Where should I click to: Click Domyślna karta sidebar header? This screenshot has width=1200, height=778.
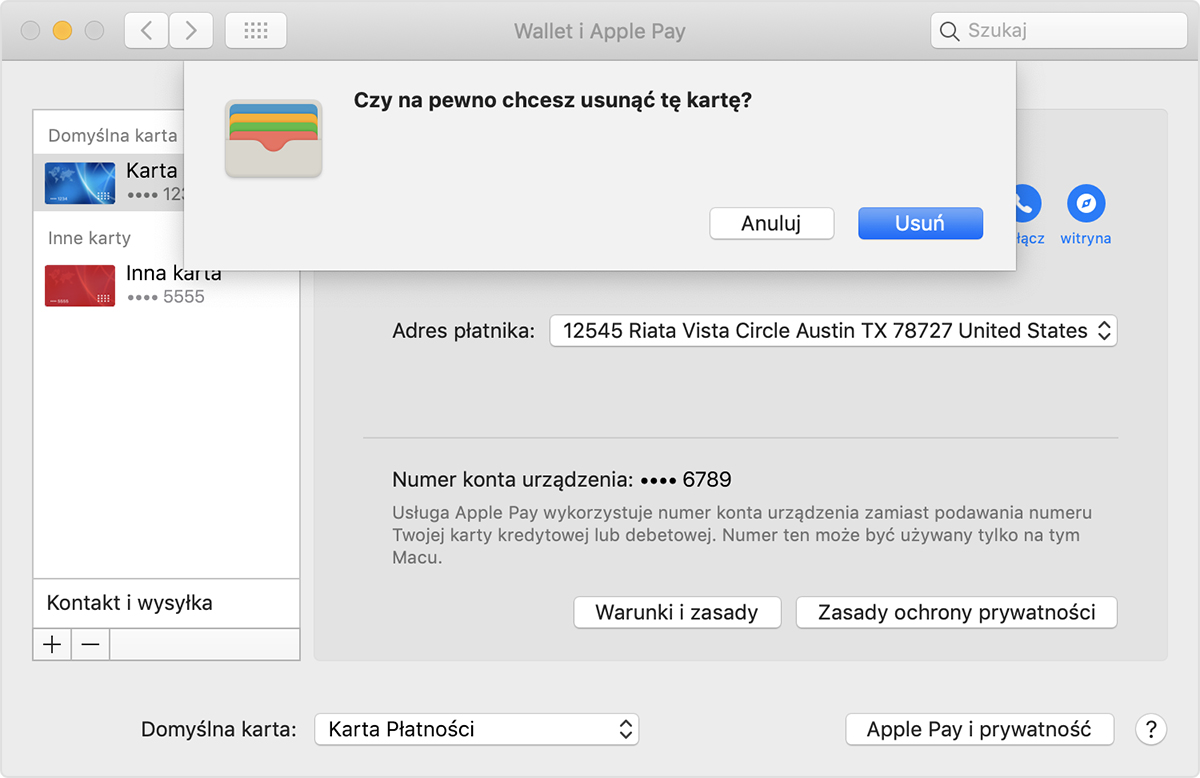click(113, 135)
